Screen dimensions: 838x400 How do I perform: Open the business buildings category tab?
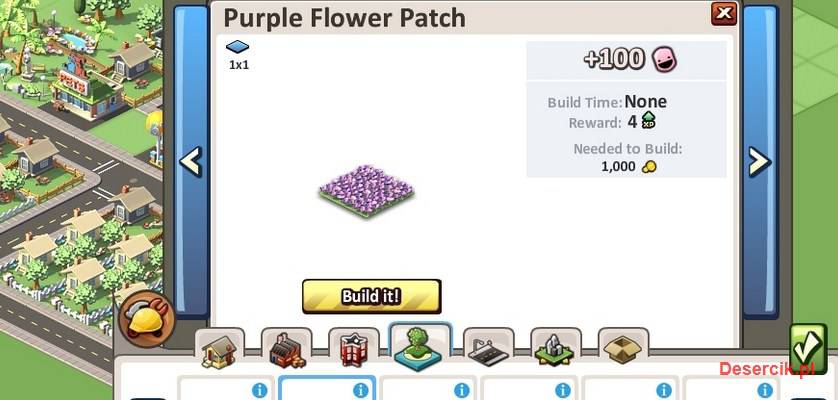click(x=287, y=350)
